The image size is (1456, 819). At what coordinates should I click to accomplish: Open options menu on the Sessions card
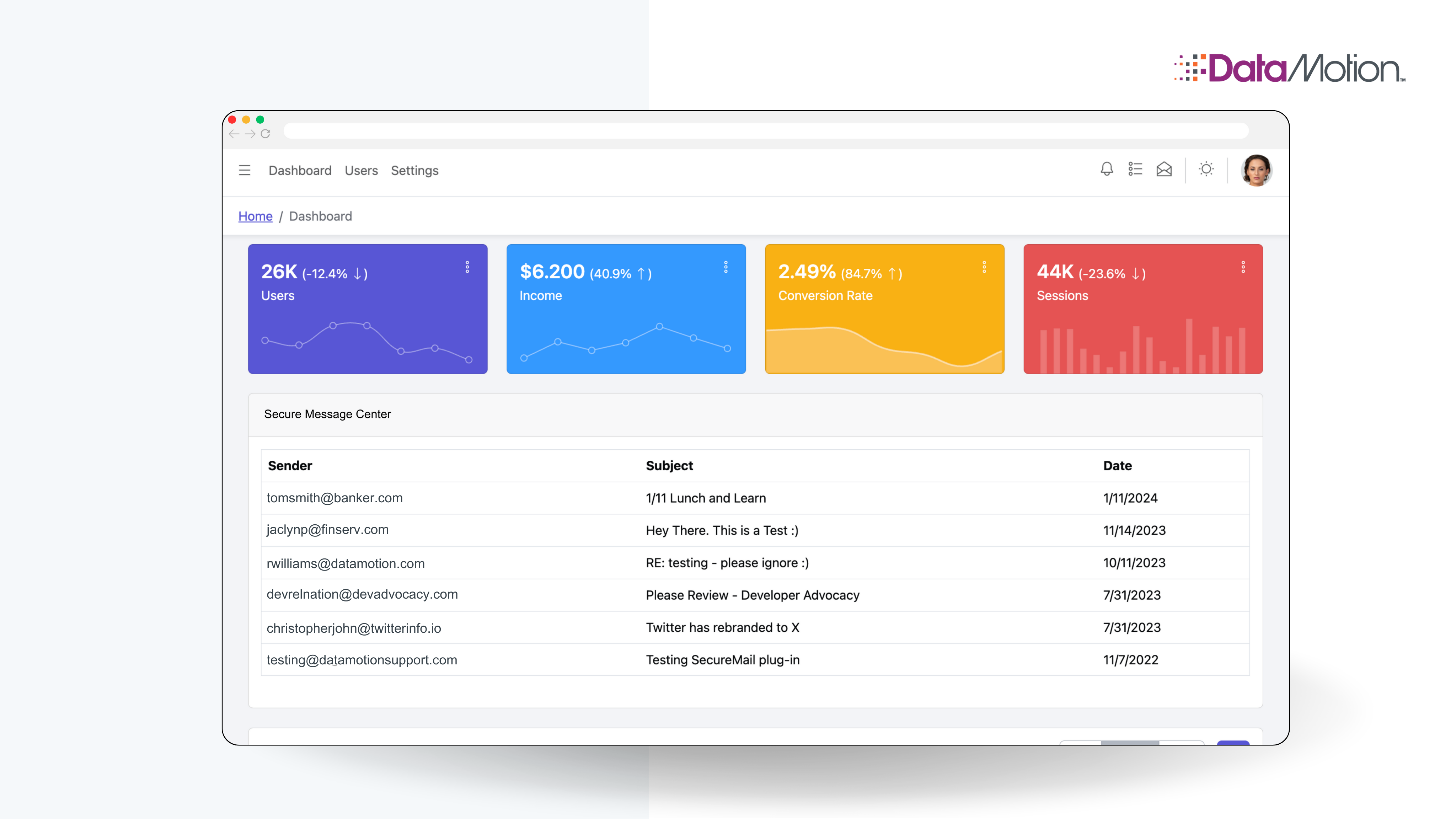(x=1243, y=267)
